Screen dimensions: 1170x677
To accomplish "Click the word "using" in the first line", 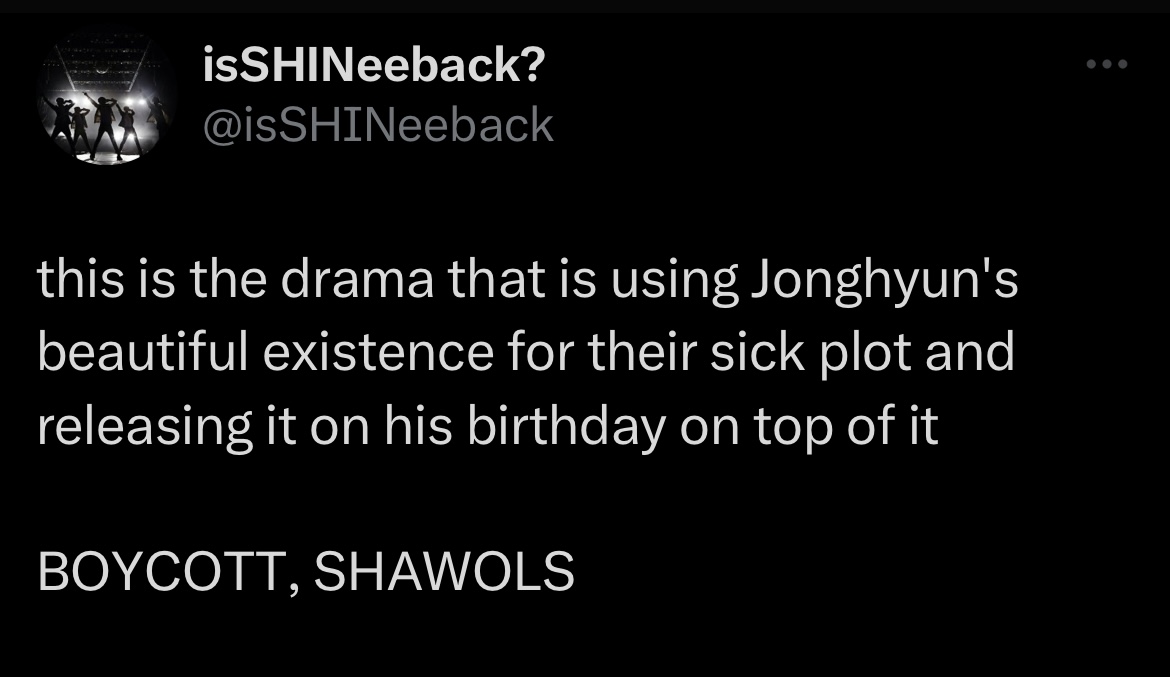I will coord(675,280).
